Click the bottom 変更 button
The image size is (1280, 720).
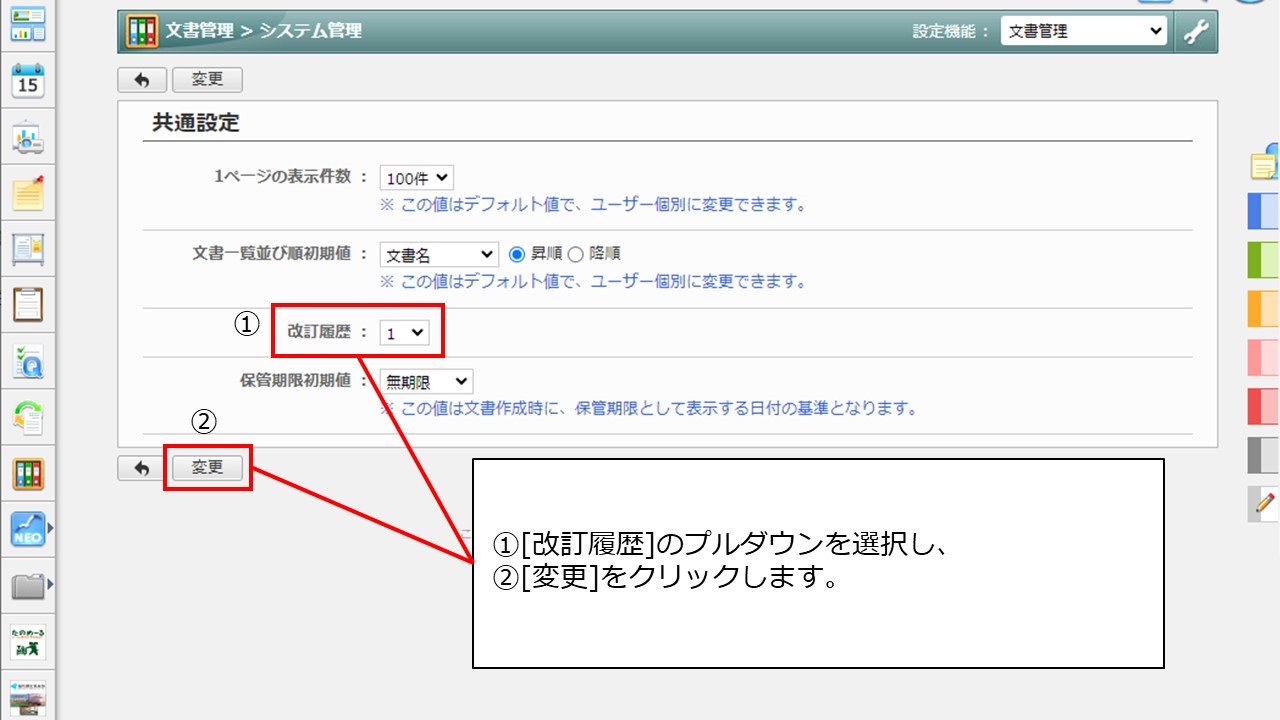point(207,468)
